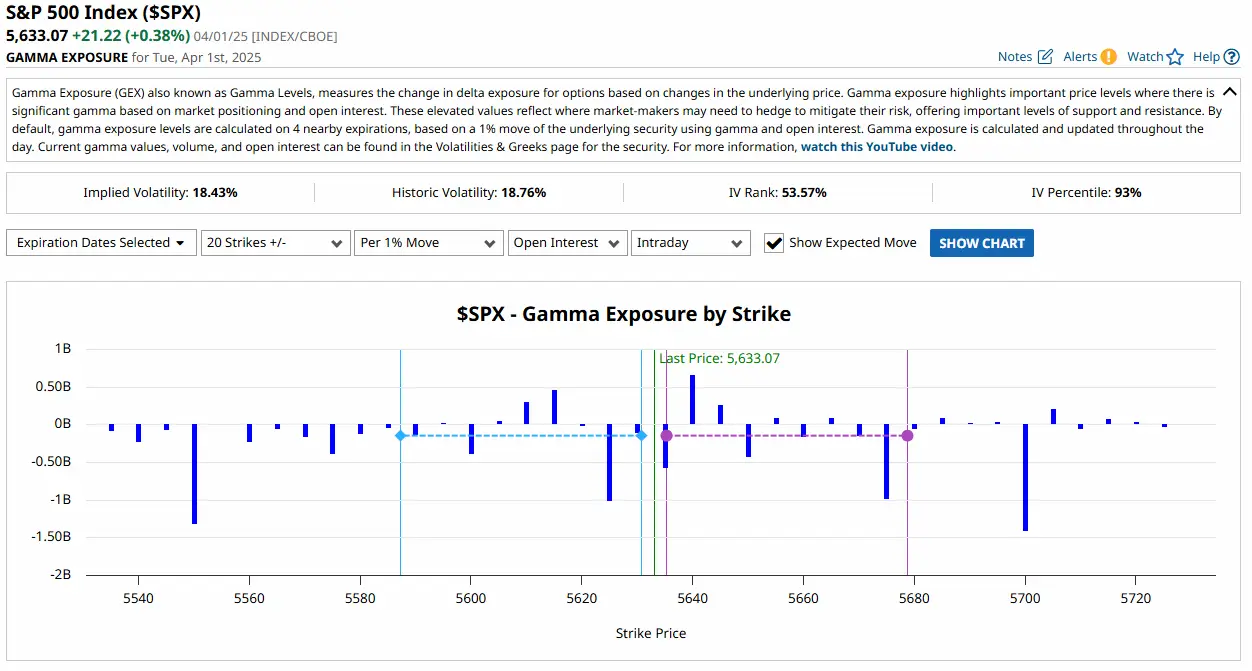Click the purple circle marker near 5679

click(907, 436)
